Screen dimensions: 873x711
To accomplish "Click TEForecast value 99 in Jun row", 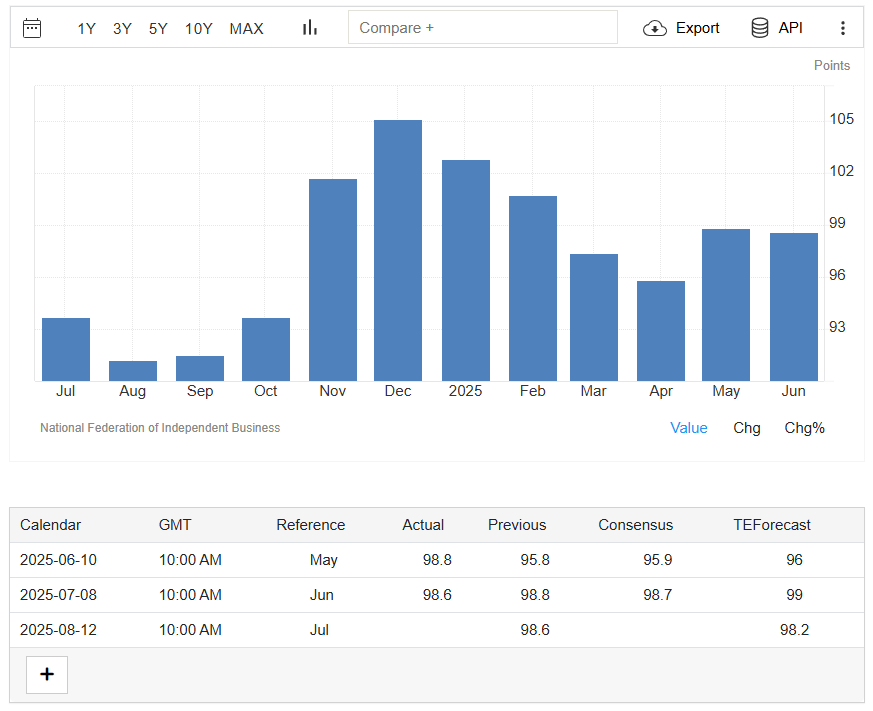I will coord(794,595).
